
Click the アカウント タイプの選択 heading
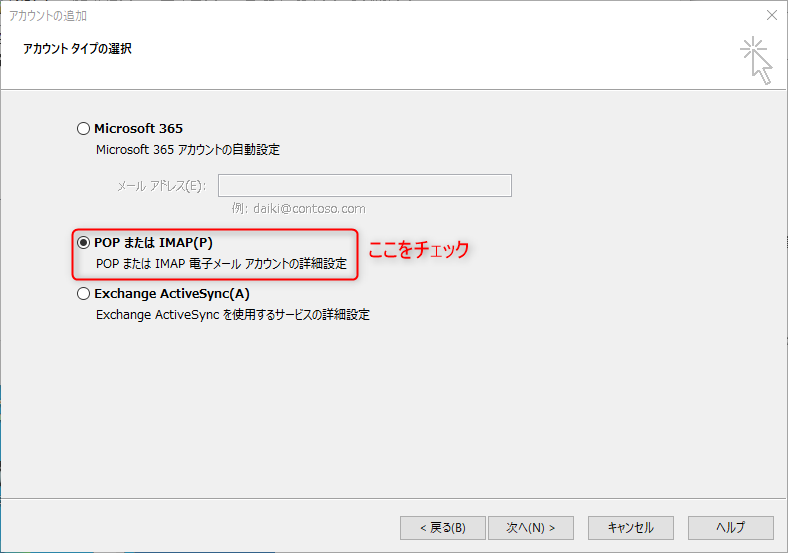77,49
